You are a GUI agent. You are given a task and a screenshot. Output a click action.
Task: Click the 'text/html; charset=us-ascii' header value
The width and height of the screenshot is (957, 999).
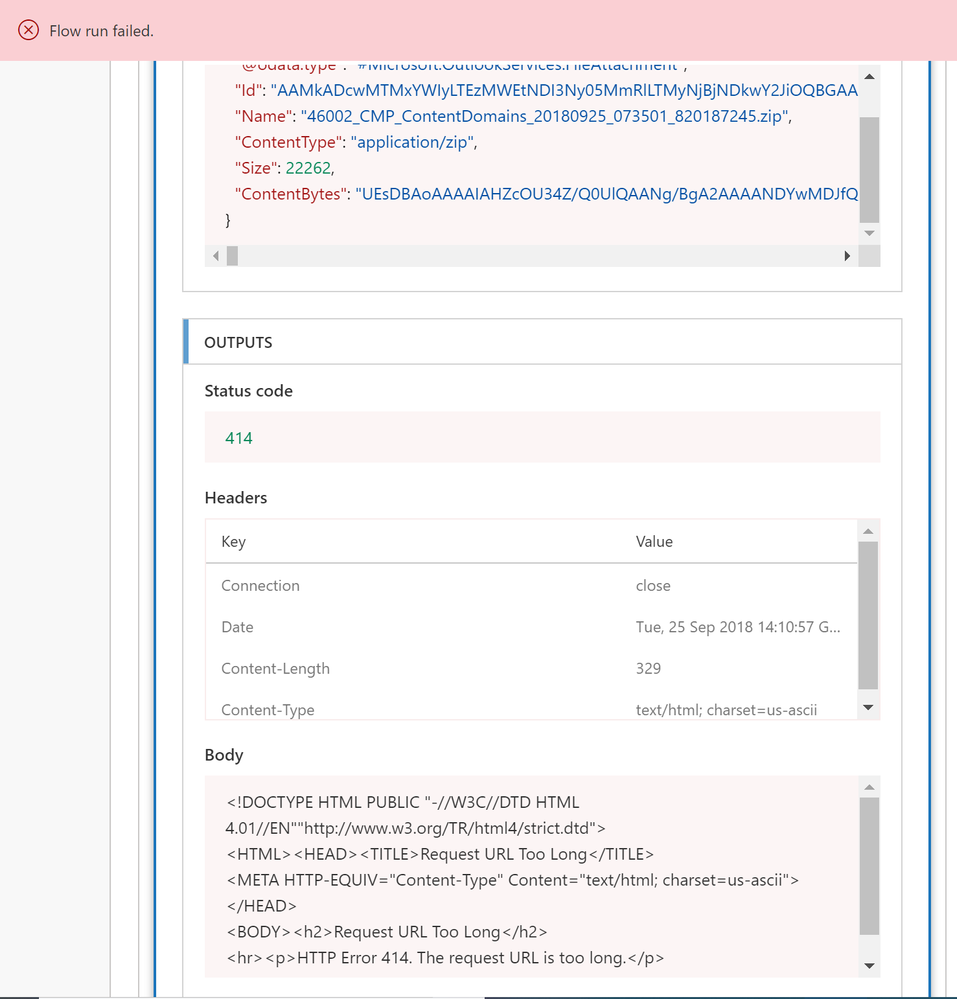coord(726,710)
